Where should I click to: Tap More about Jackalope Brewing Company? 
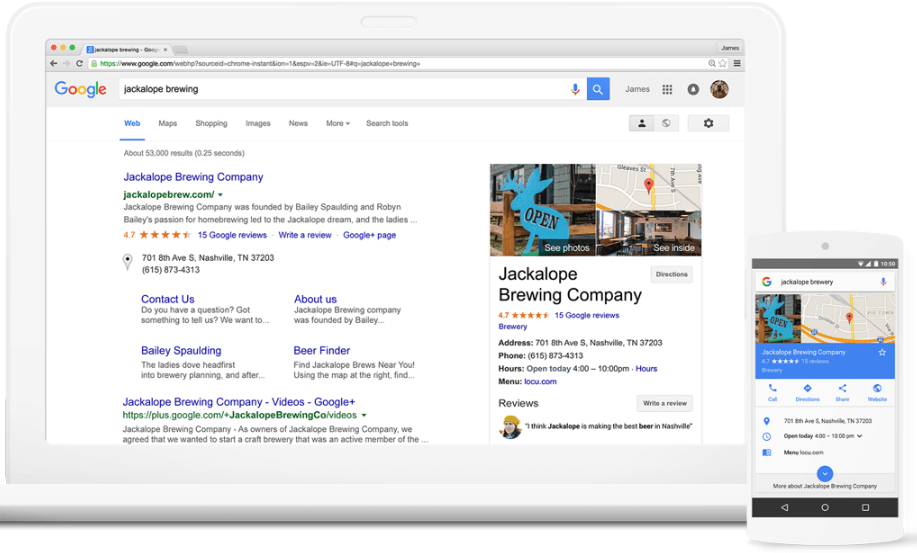(825, 486)
